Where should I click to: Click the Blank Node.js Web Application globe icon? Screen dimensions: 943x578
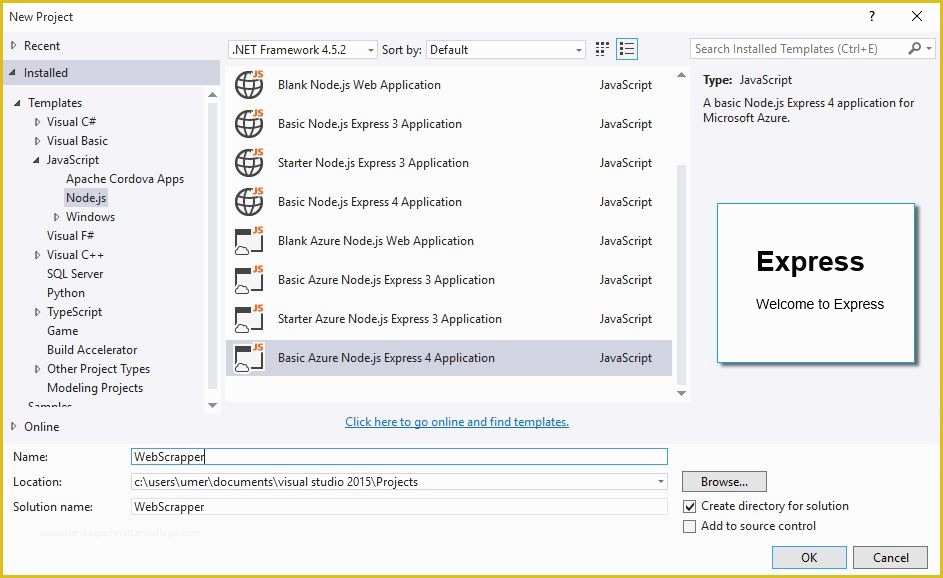pos(249,84)
